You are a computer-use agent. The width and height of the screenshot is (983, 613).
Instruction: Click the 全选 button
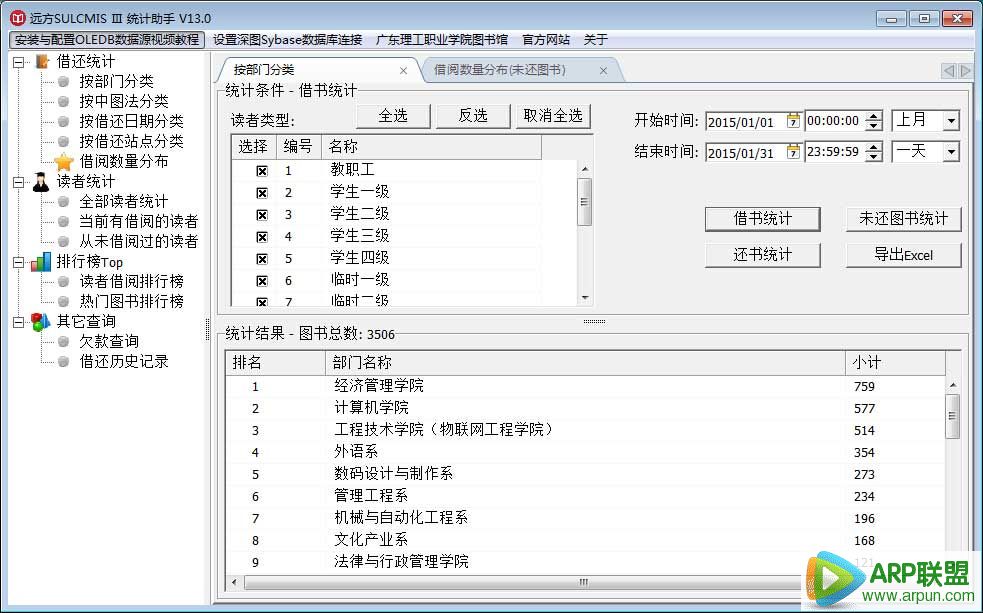coord(393,116)
